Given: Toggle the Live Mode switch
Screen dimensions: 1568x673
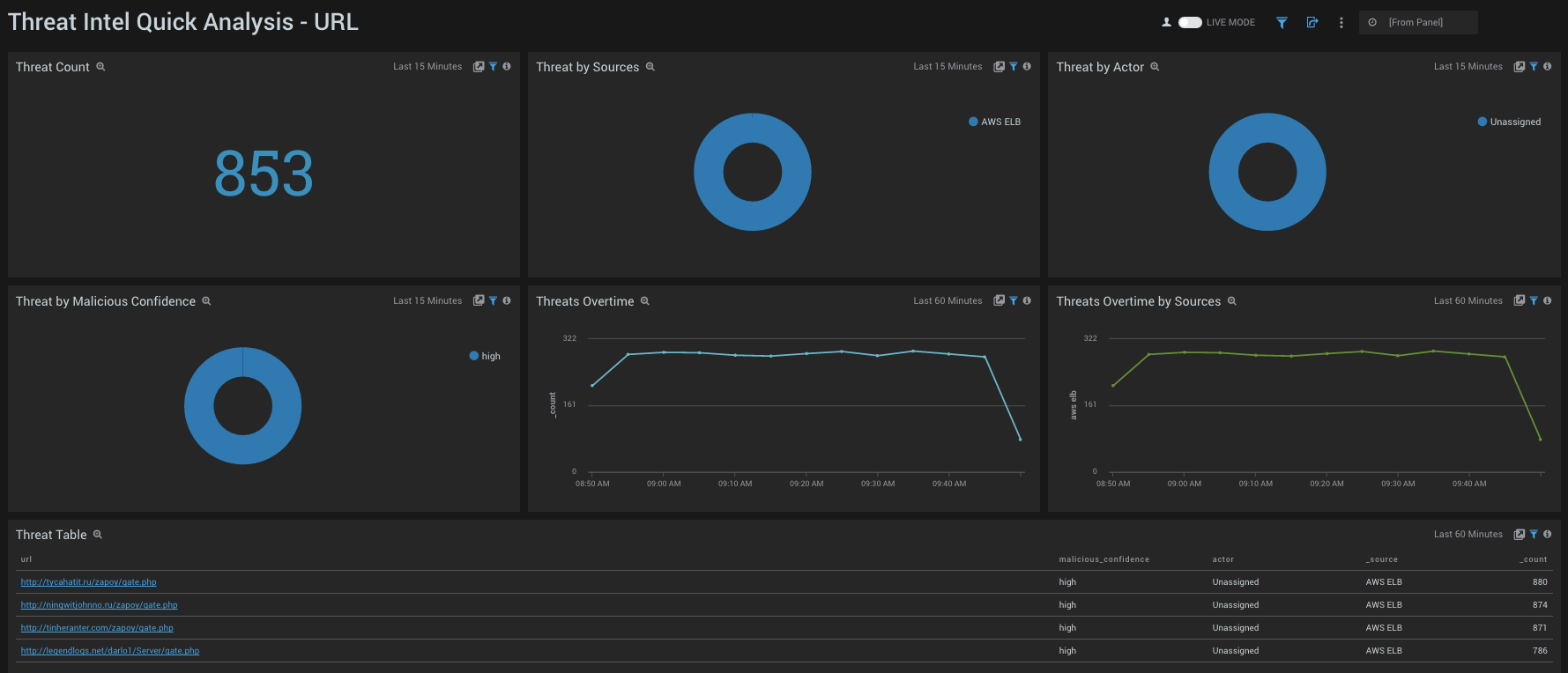Looking at the screenshot, I should 1190,23.
